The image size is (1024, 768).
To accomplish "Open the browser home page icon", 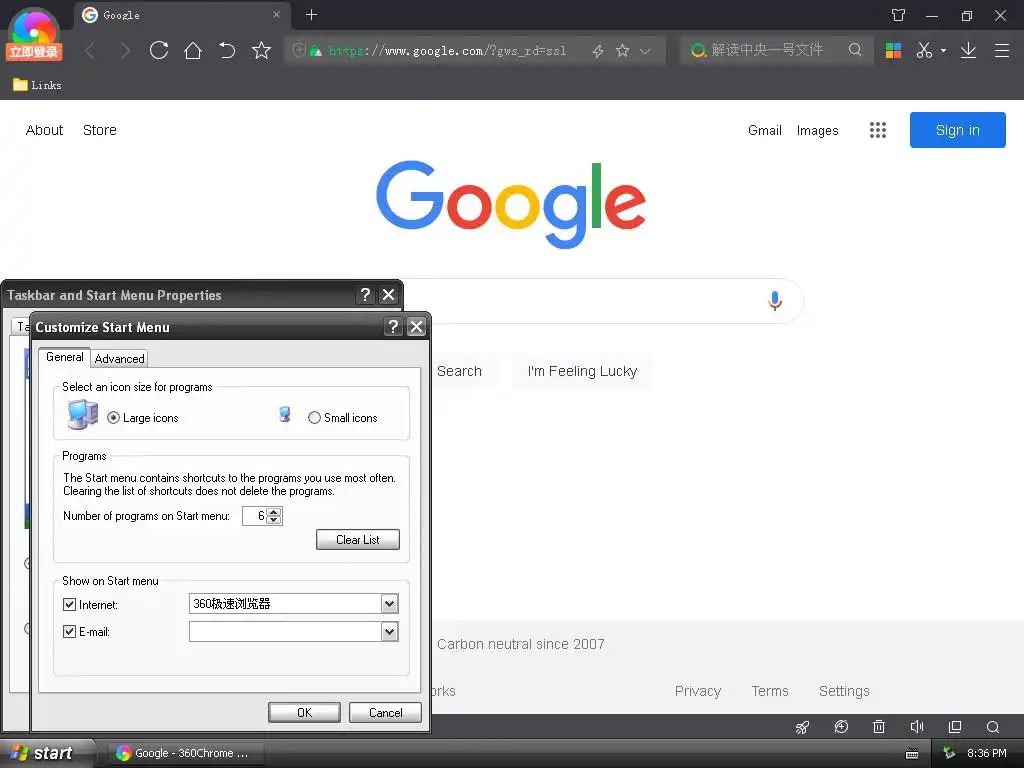I will 193,50.
